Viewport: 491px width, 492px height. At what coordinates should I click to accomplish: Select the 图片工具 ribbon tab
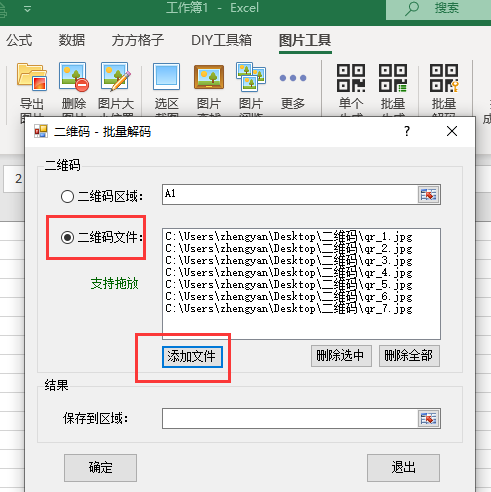(305, 41)
